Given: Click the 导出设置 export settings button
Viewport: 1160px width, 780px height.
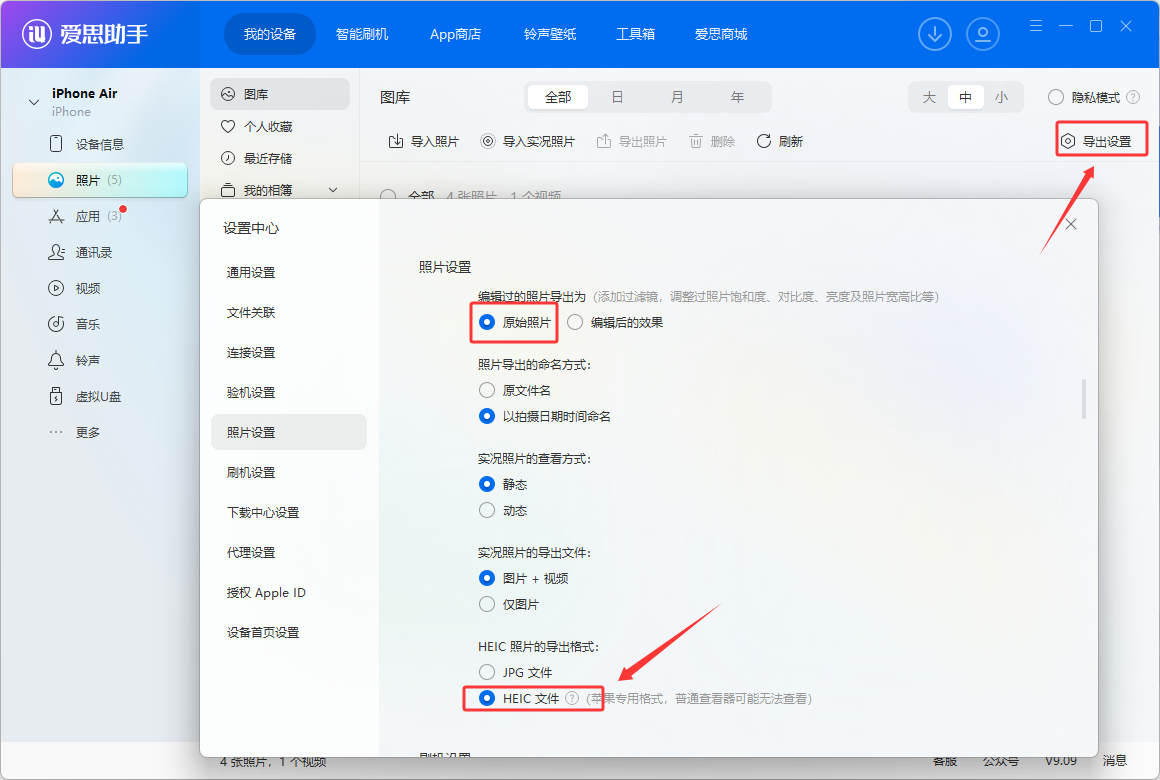Looking at the screenshot, I should [1100, 140].
